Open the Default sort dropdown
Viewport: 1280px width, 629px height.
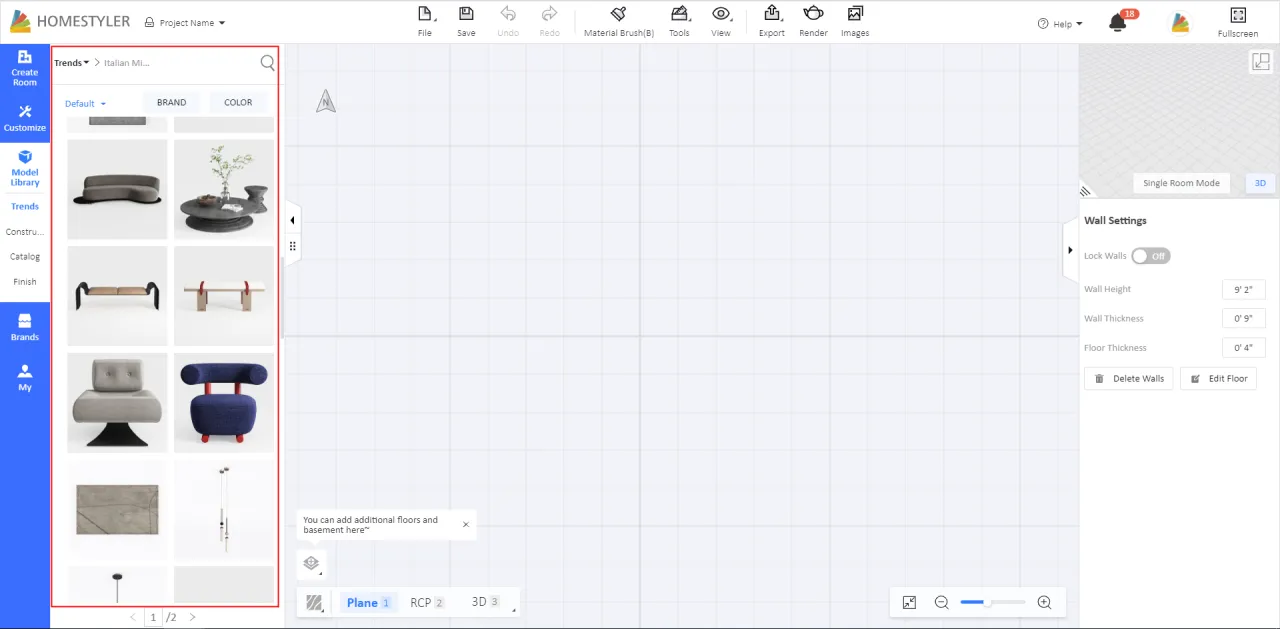tap(85, 103)
